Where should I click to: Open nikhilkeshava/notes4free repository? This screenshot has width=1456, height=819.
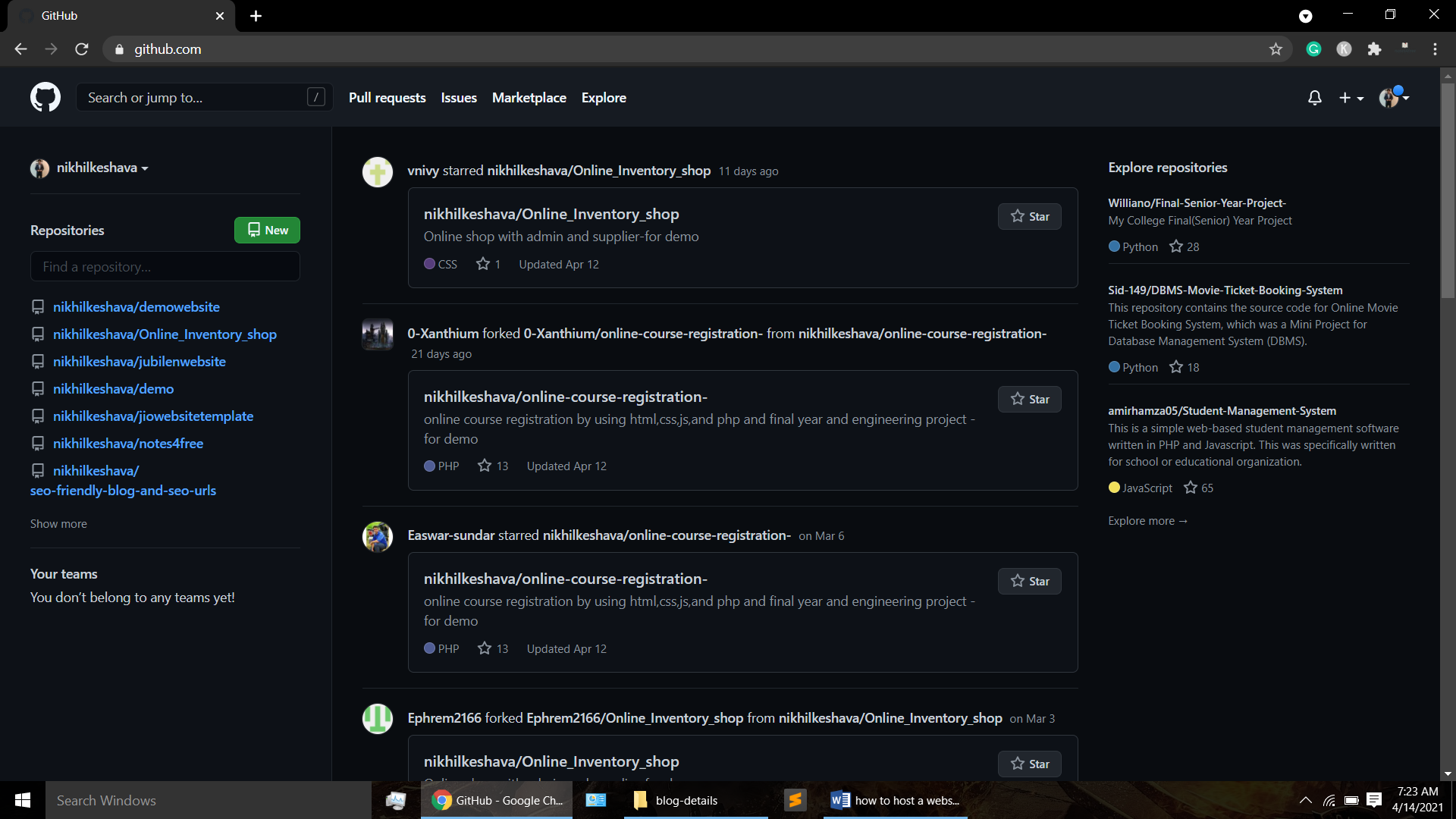pos(128,444)
